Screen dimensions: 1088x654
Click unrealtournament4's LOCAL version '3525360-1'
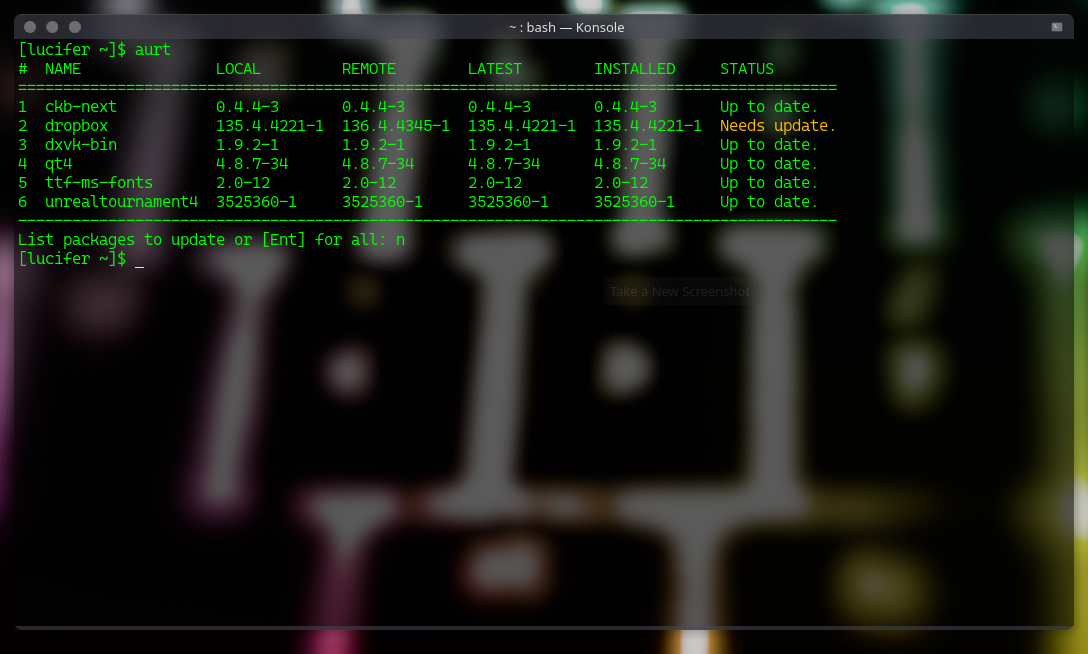[x=256, y=202]
